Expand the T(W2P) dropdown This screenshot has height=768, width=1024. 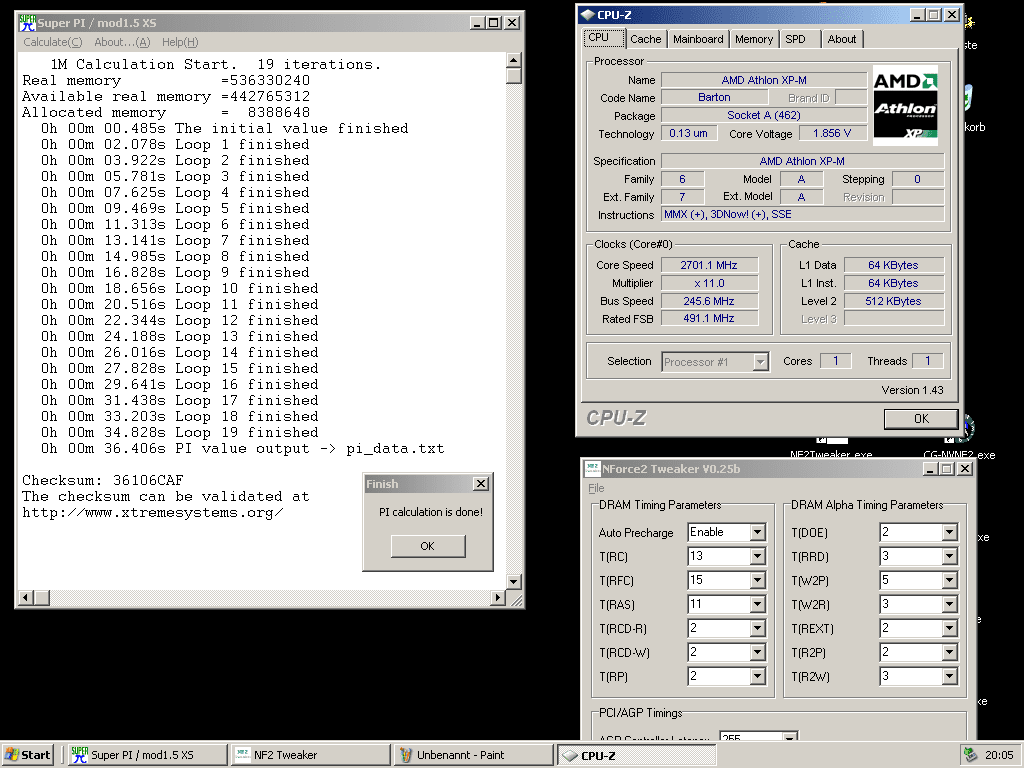[950, 581]
